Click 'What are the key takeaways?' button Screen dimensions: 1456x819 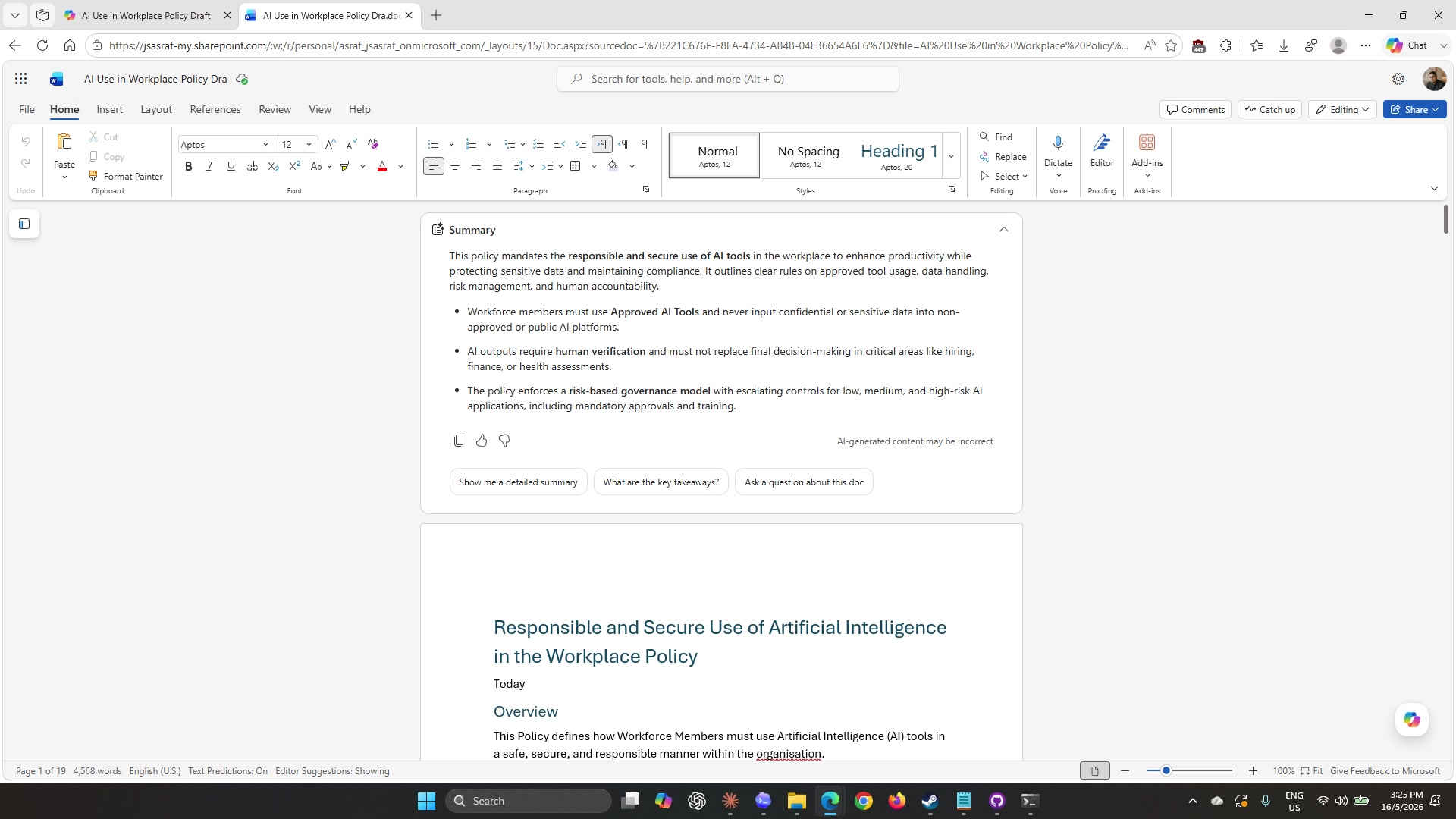point(661,482)
